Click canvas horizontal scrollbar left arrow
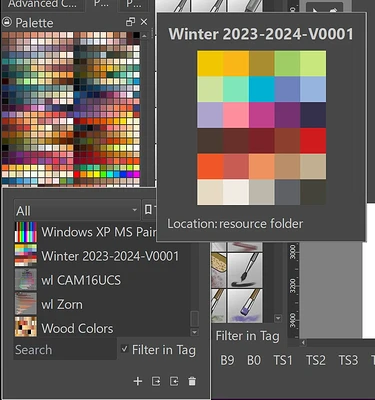This screenshot has height=400, width=375. click(x=303, y=343)
